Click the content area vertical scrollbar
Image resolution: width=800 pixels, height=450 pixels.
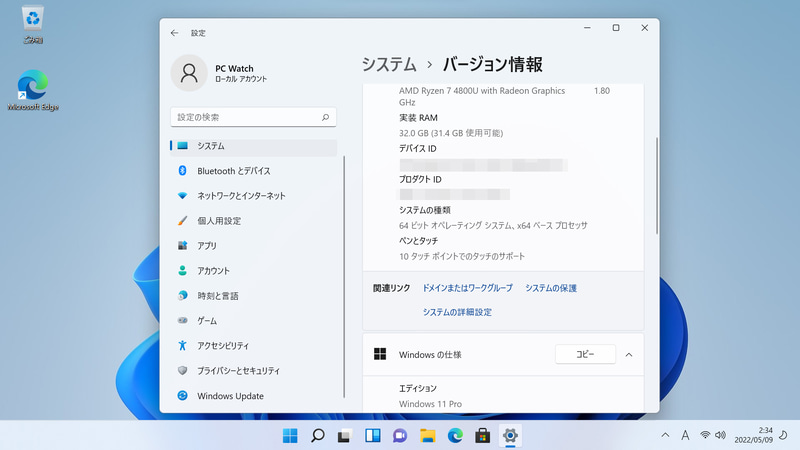[x=657, y=186]
